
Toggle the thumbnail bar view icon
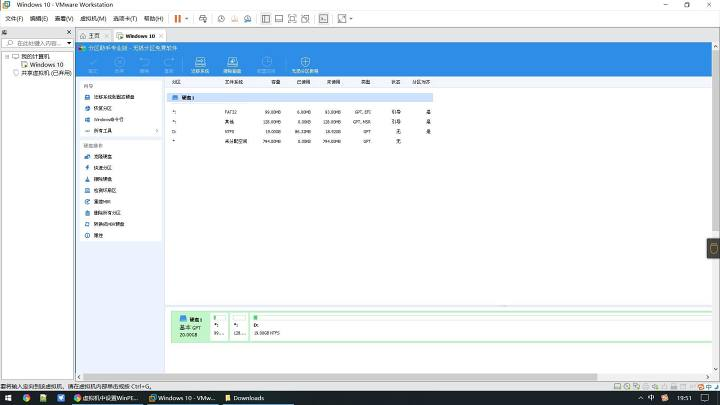point(279,19)
